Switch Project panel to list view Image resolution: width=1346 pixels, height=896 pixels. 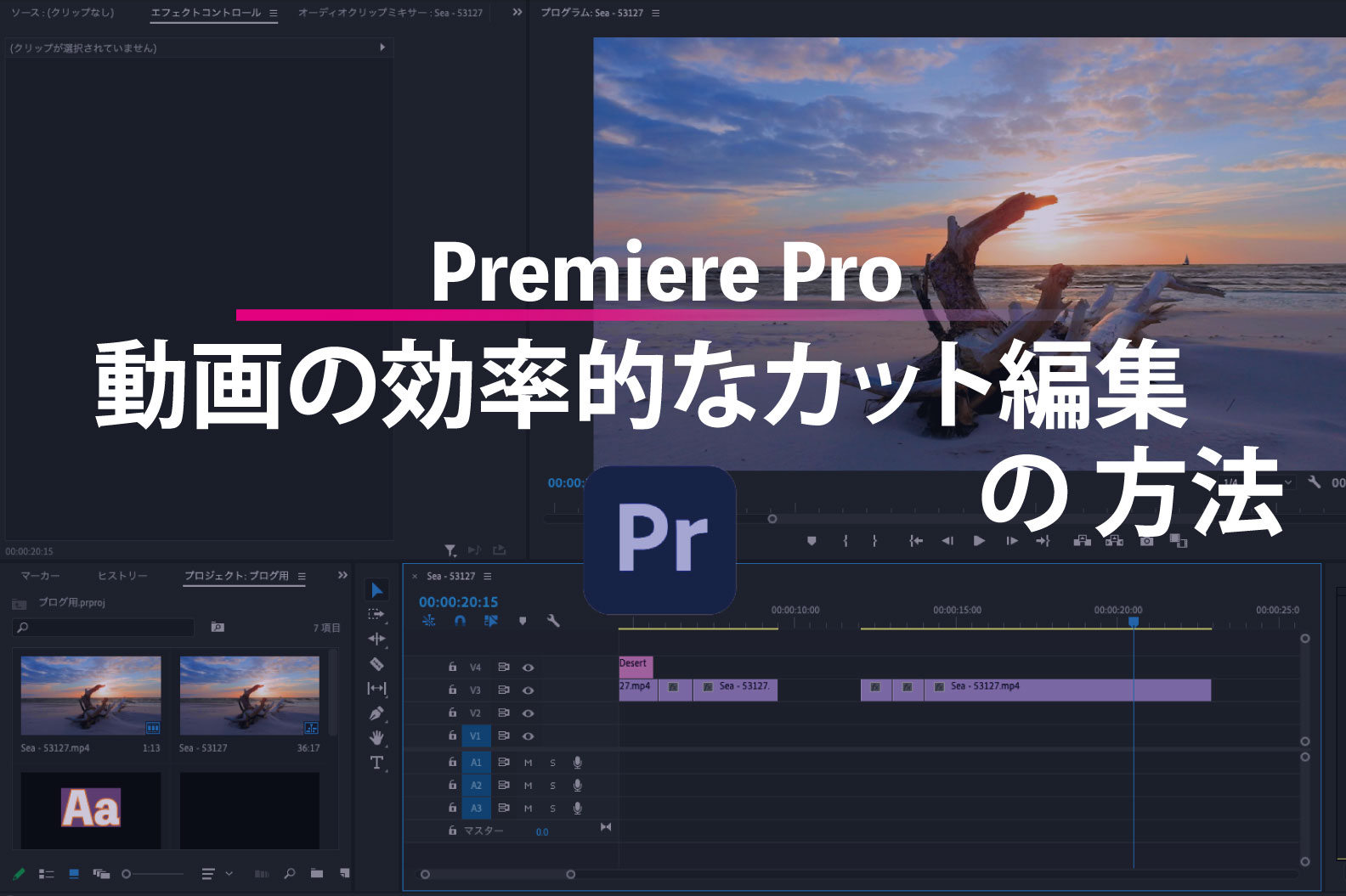point(46,873)
